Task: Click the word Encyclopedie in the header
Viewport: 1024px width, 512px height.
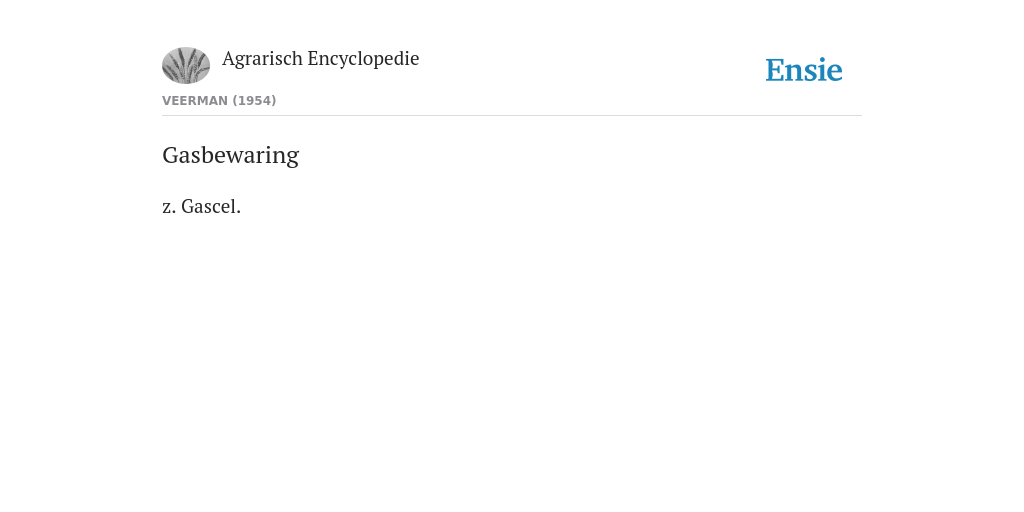Action: (363, 59)
